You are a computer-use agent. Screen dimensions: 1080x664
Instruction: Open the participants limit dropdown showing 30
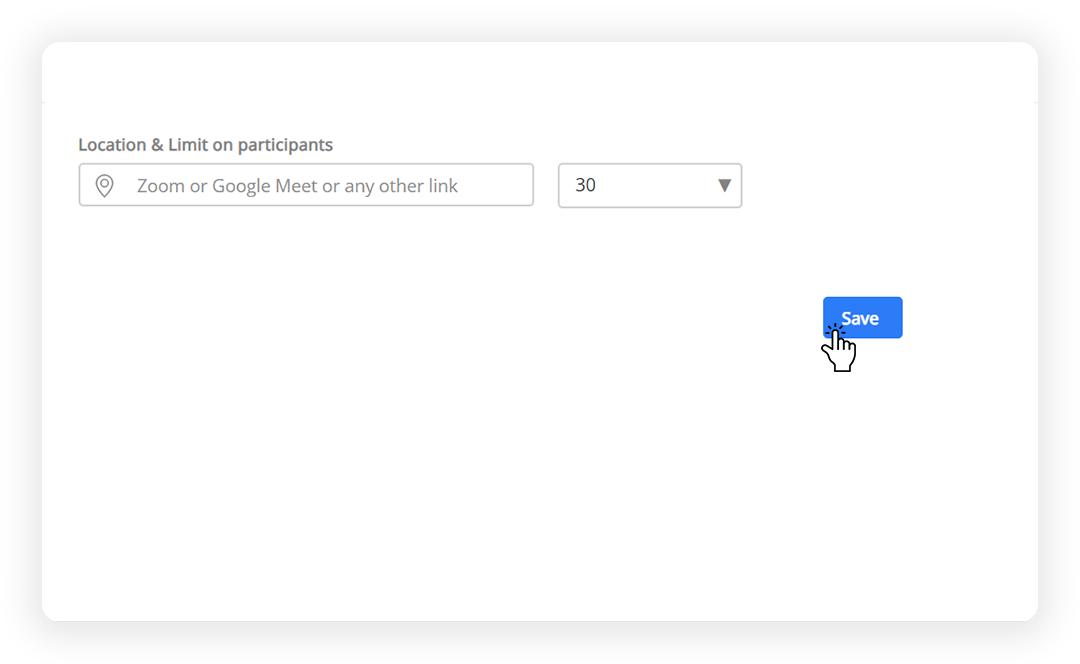(x=650, y=185)
